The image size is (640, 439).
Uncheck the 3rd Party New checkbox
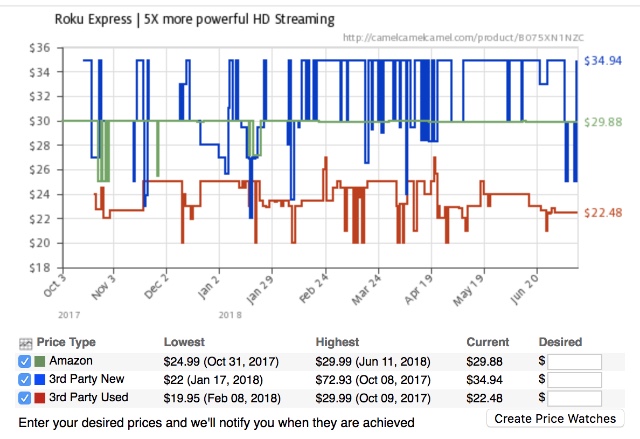(24, 380)
